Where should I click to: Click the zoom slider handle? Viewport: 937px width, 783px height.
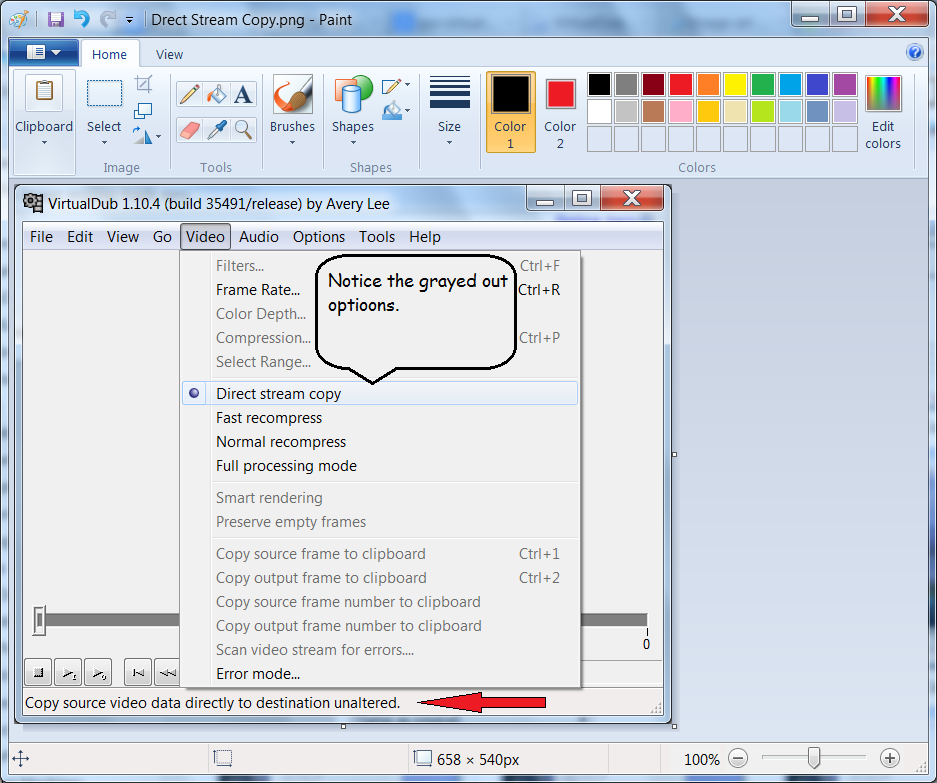[813, 757]
